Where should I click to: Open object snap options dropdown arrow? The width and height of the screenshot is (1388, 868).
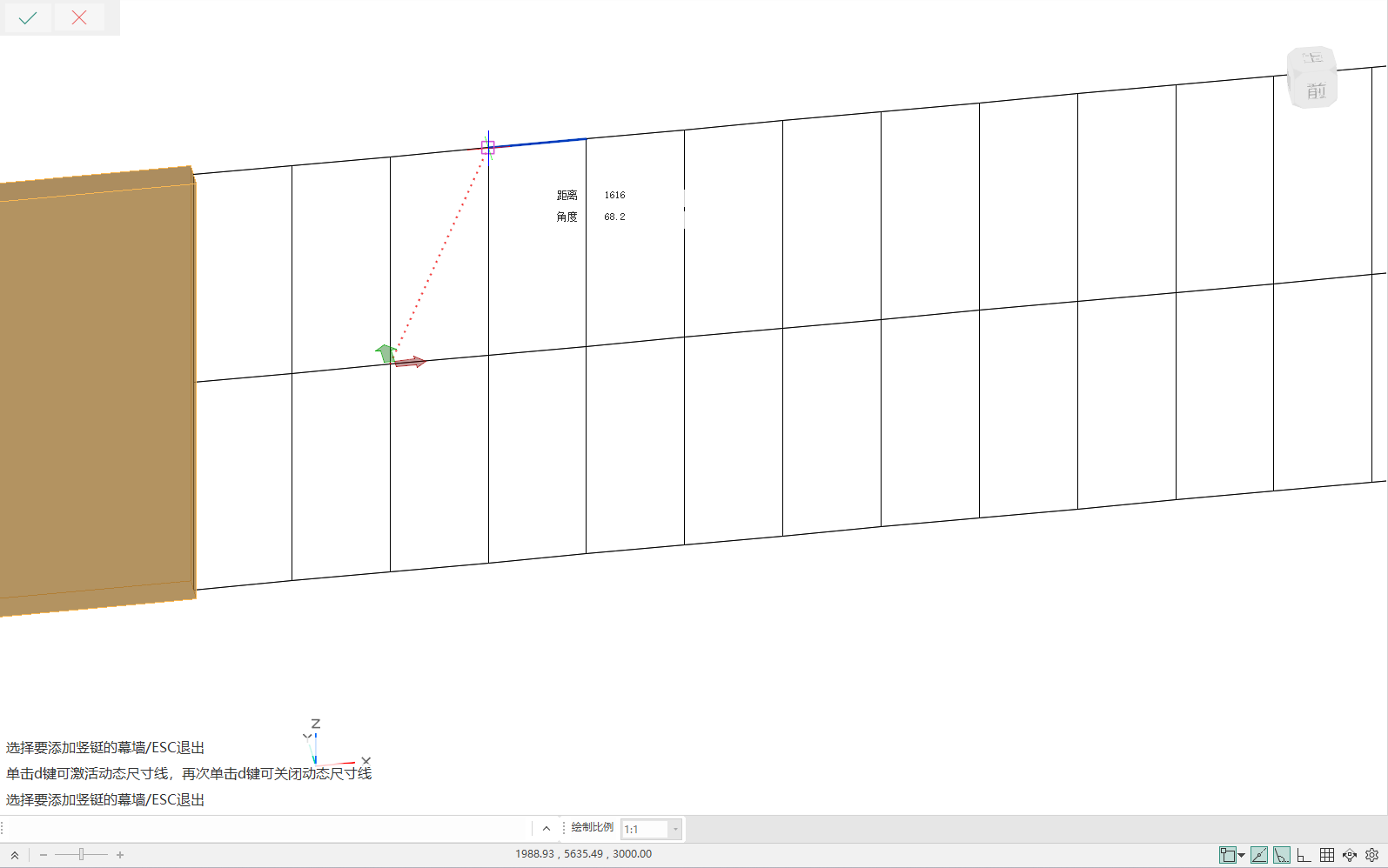(x=1242, y=855)
